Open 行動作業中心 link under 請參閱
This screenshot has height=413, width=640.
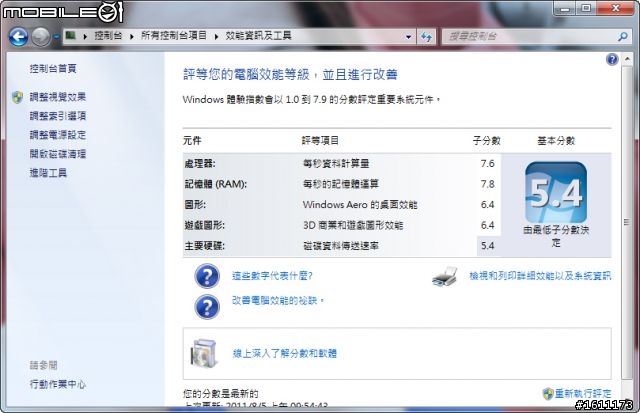click(58, 384)
